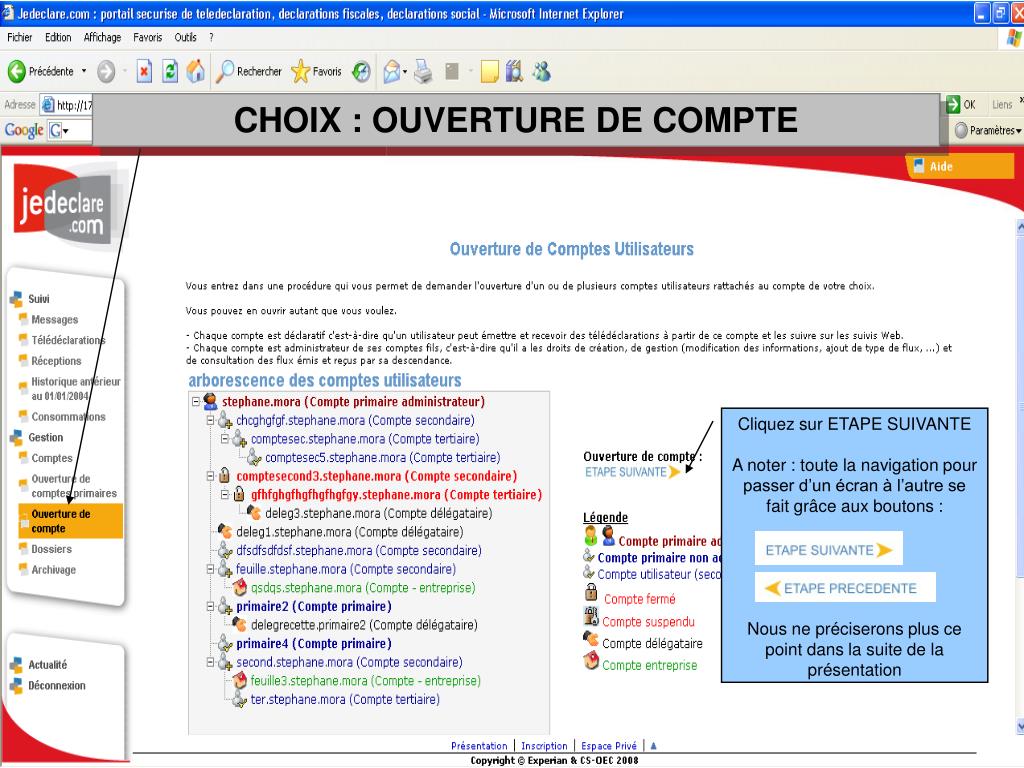Viewport: 1024px width, 768px height.
Task: Click the enterprise icon beside feuille3.stephane.mora
Action: (x=240, y=680)
